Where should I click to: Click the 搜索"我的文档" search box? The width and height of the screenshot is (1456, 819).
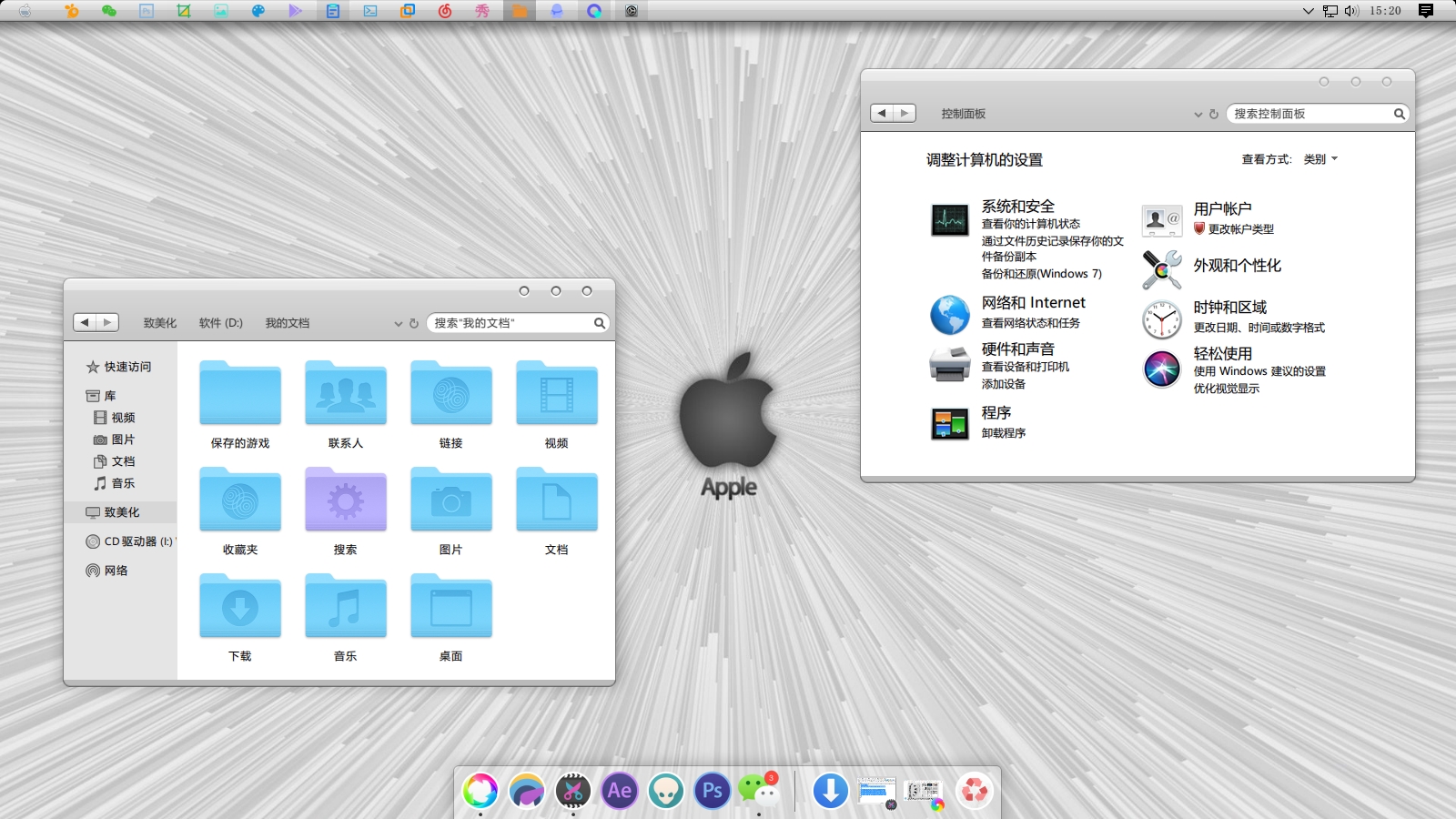point(510,323)
